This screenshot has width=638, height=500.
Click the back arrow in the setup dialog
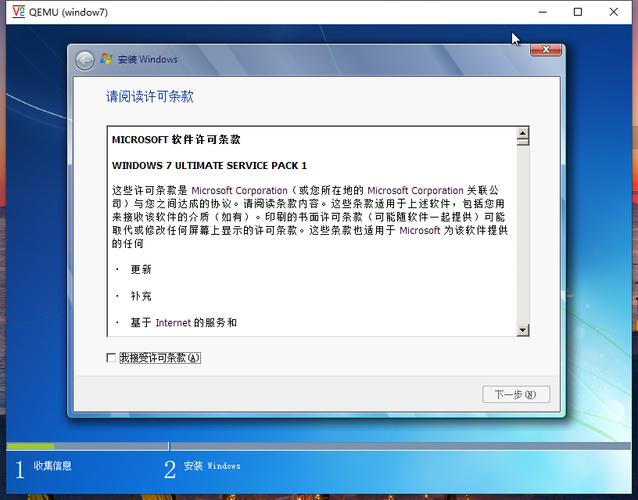[85, 61]
